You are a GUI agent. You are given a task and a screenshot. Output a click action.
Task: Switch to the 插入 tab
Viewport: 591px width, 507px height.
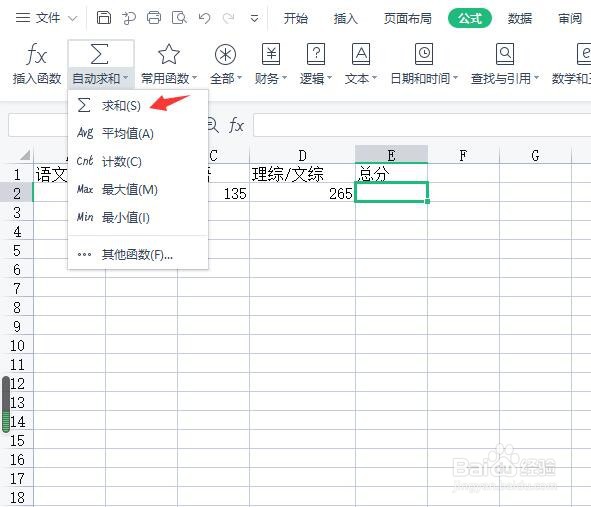[345, 18]
